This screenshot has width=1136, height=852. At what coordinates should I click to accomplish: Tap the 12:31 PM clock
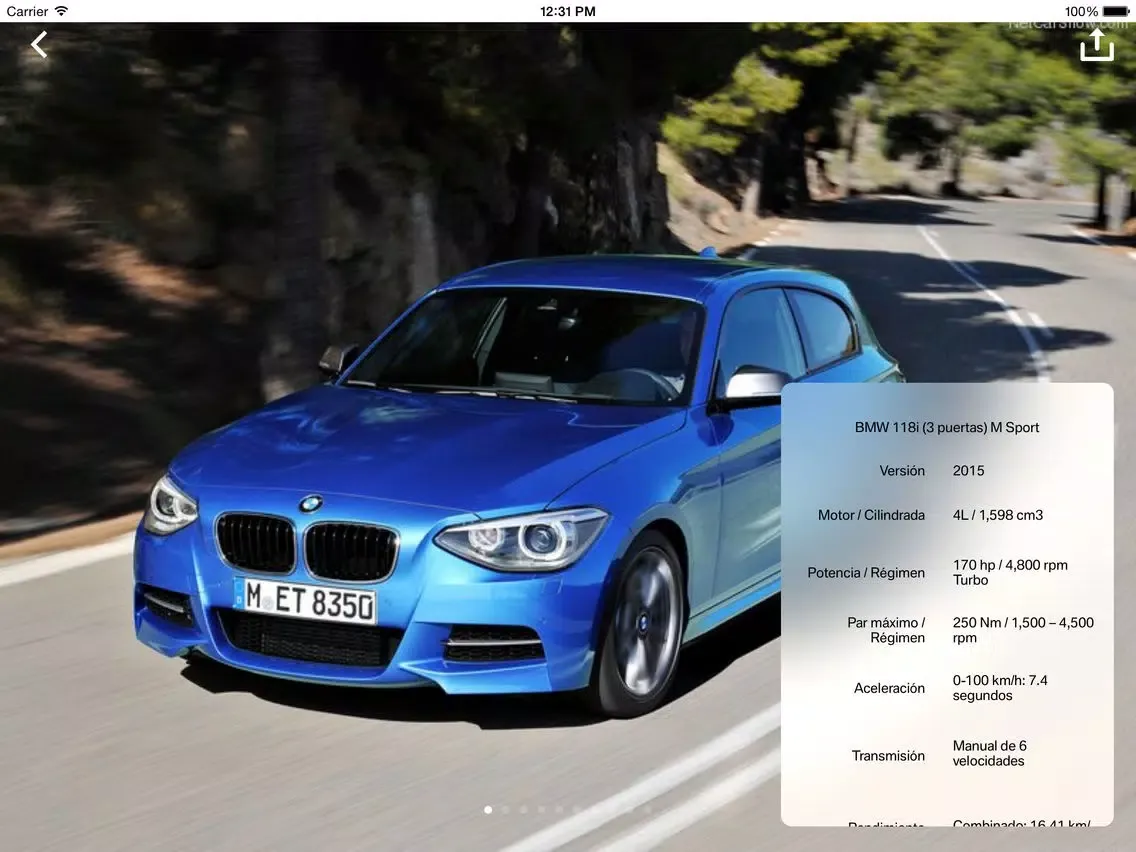(568, 11)
